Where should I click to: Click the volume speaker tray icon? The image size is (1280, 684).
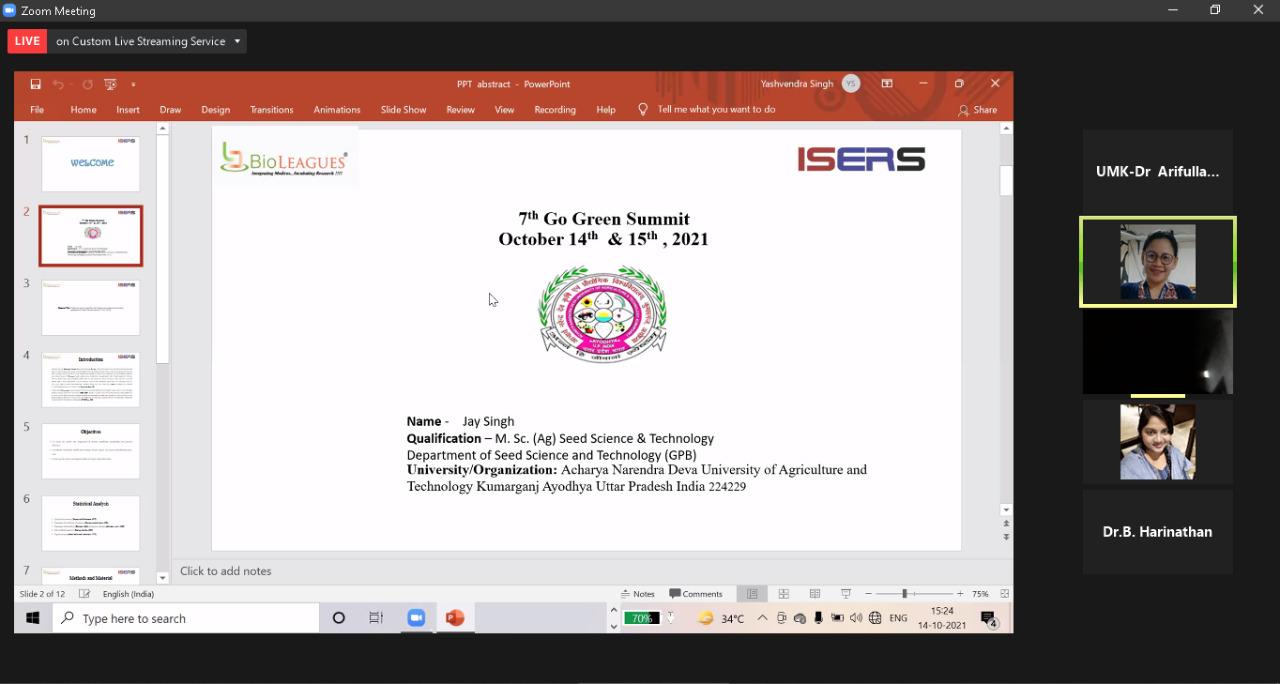click(856, 618)
